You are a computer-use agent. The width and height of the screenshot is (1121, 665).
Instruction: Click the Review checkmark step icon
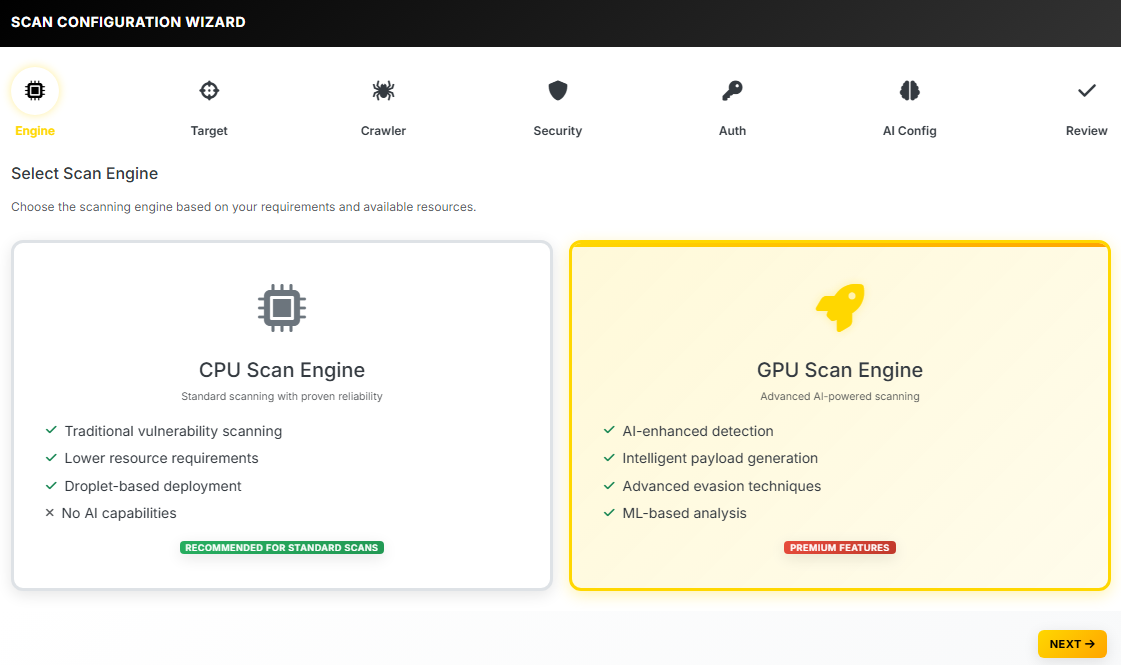1086,91
